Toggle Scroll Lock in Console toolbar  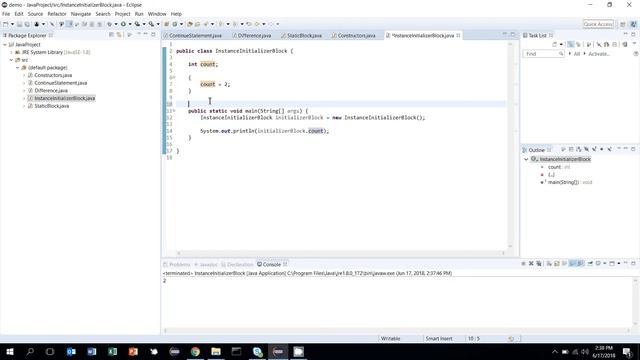tap(557, 264)
